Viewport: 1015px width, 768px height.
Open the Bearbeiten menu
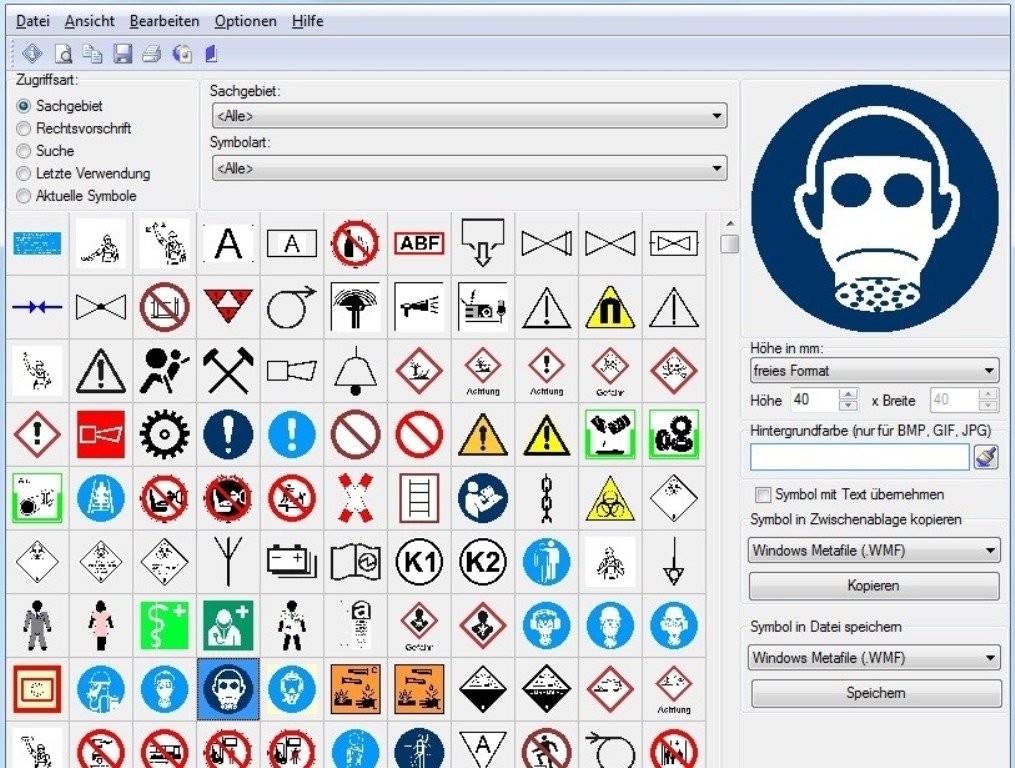pyautogui.click(x=164, y=21)
